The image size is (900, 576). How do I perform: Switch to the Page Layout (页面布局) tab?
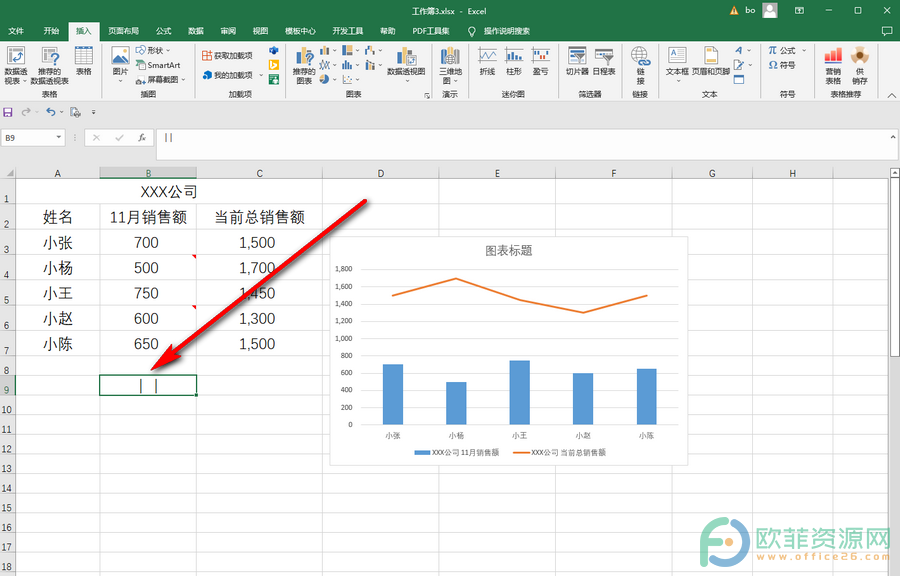(x=123, y=31)
